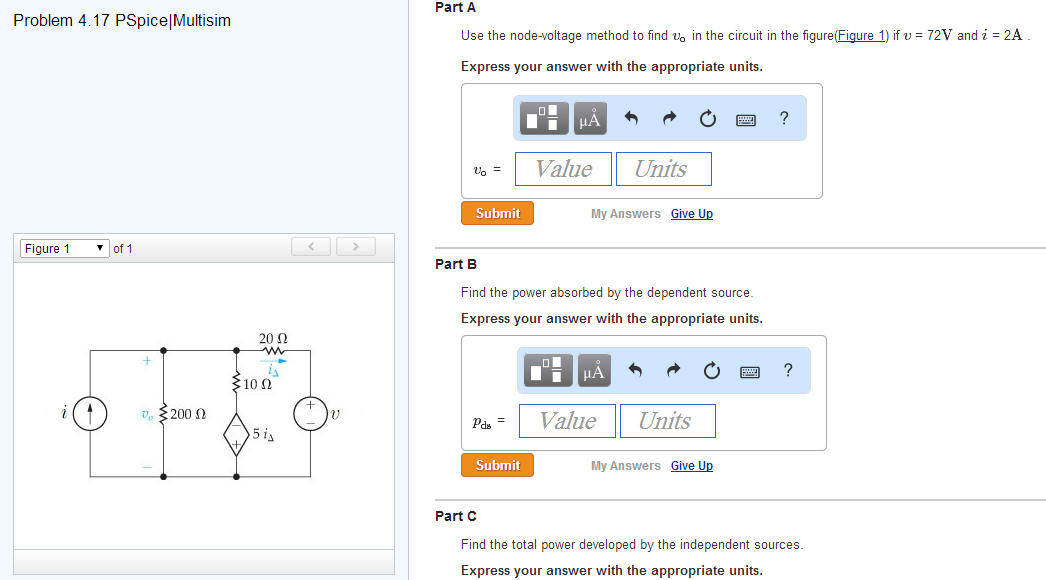1046x580 pixels.
Task: Open the Figure 1 selection dropdown
Action: [x=64, y=248]
